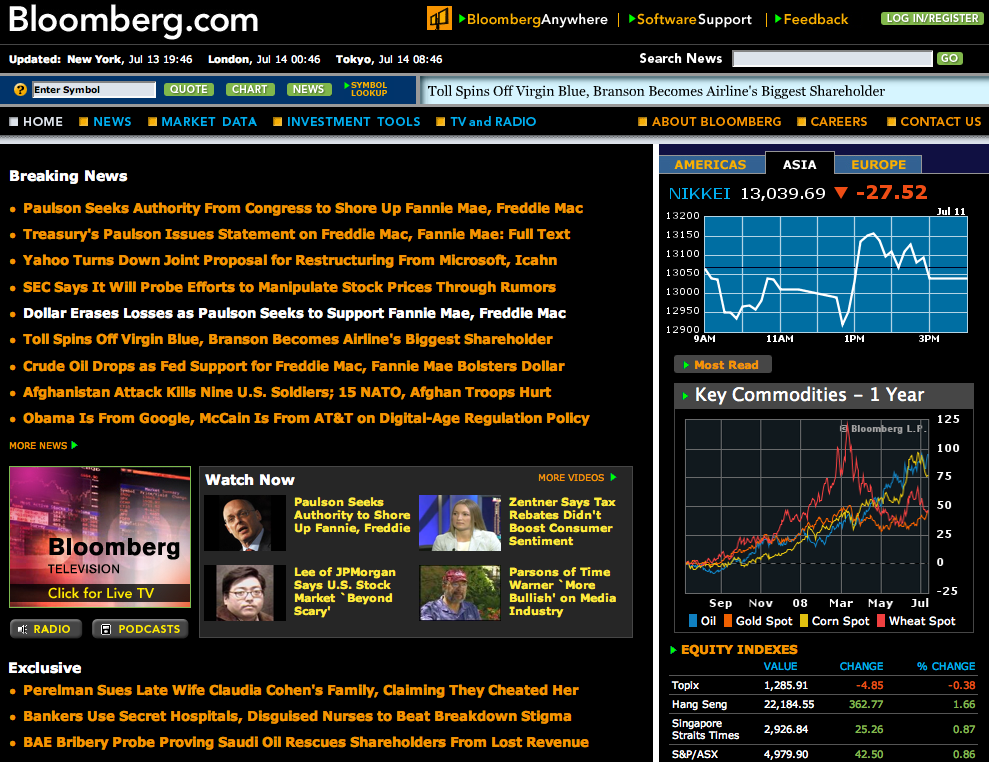Image resolution: width=989 pixels, height=762 pixels.
Task: Click the Gold Spot legend color swatch
Action: tap(728, 621)
